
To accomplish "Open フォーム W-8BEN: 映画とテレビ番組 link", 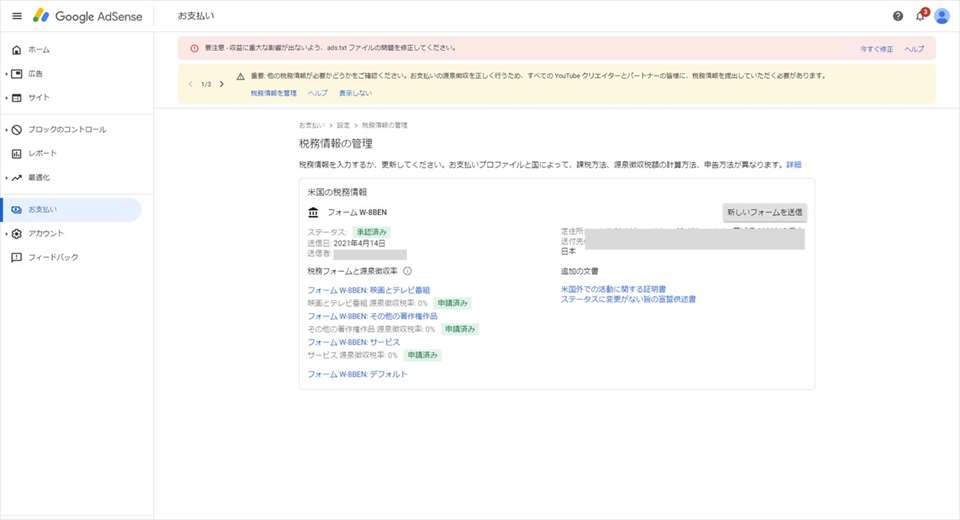I will tap(368, 290).
